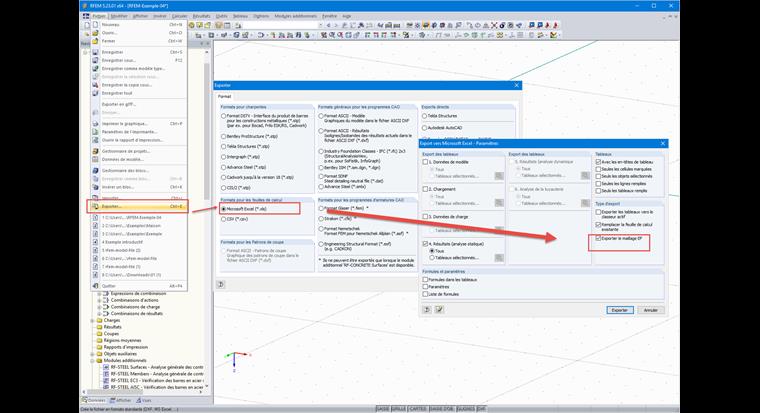This screenshot has height=413, width=760.
Task: Choose Exporter... in the Fichier menu
Action: click(138, 206)
